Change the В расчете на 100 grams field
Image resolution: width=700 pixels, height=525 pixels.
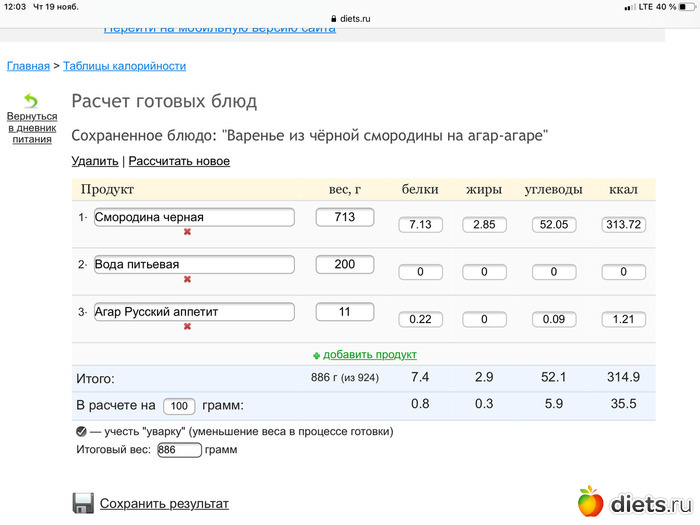tap(179, 406)
